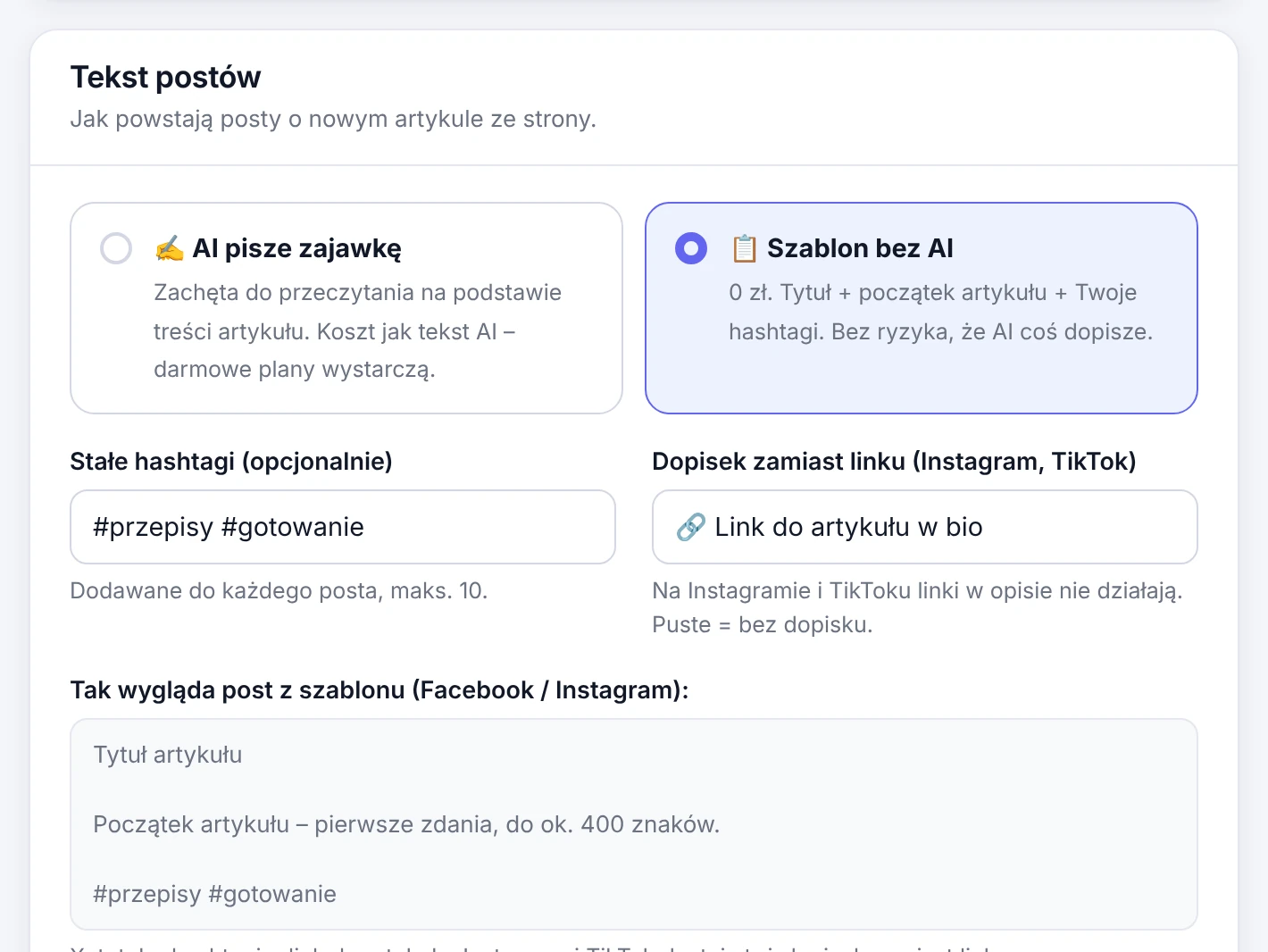1268x952 pixels.
Task: Click the hint starting "Na Instagramie i TikToku"
Action: pos(917,607)
